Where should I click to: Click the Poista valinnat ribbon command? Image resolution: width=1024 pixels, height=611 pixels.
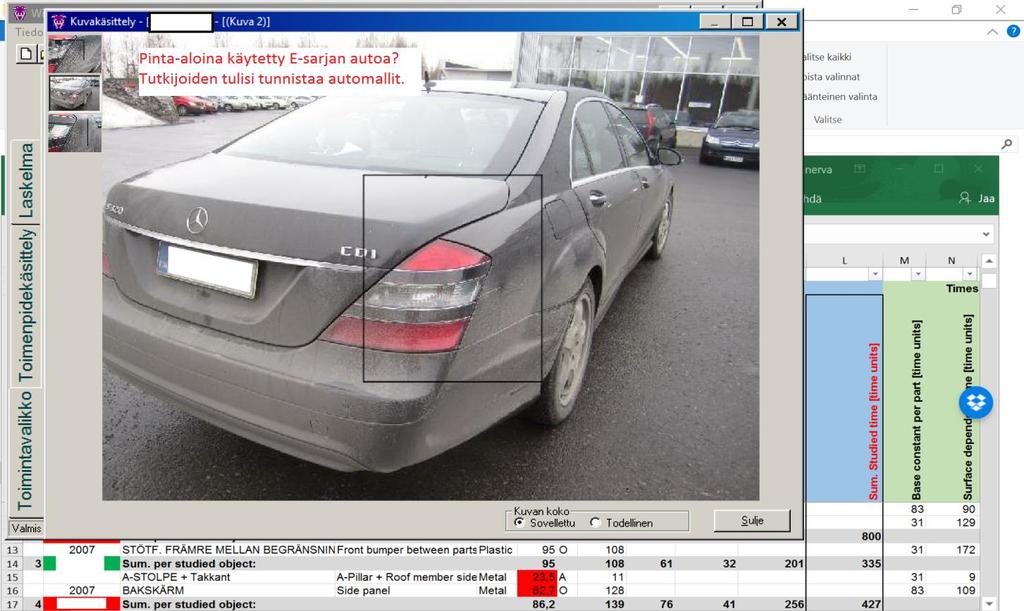831,76
